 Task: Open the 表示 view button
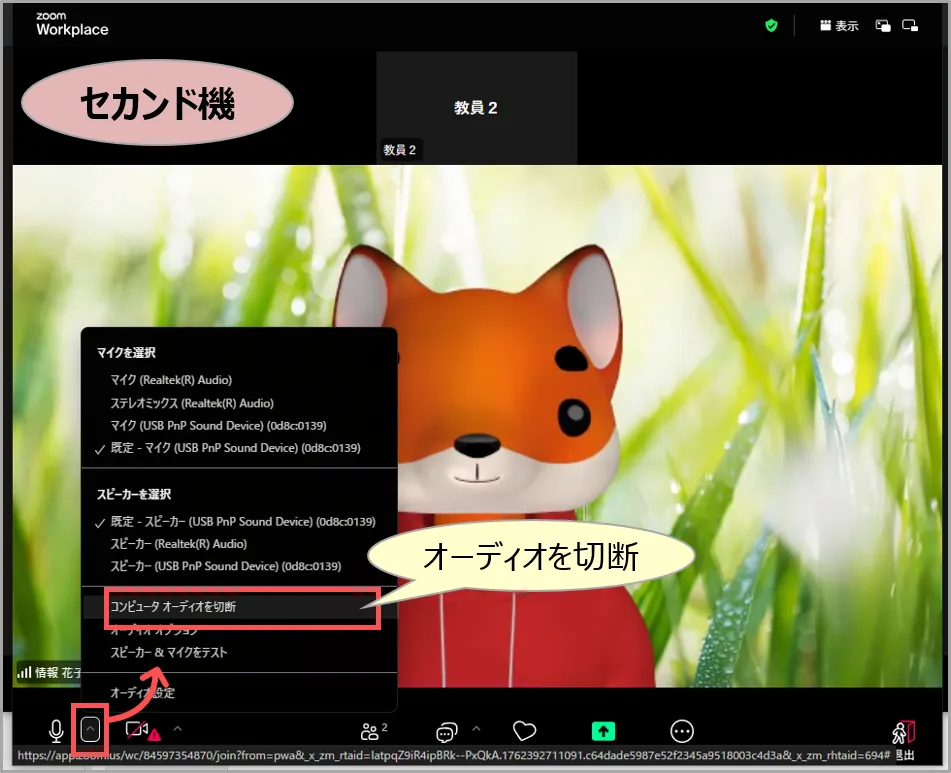(838, 26)
